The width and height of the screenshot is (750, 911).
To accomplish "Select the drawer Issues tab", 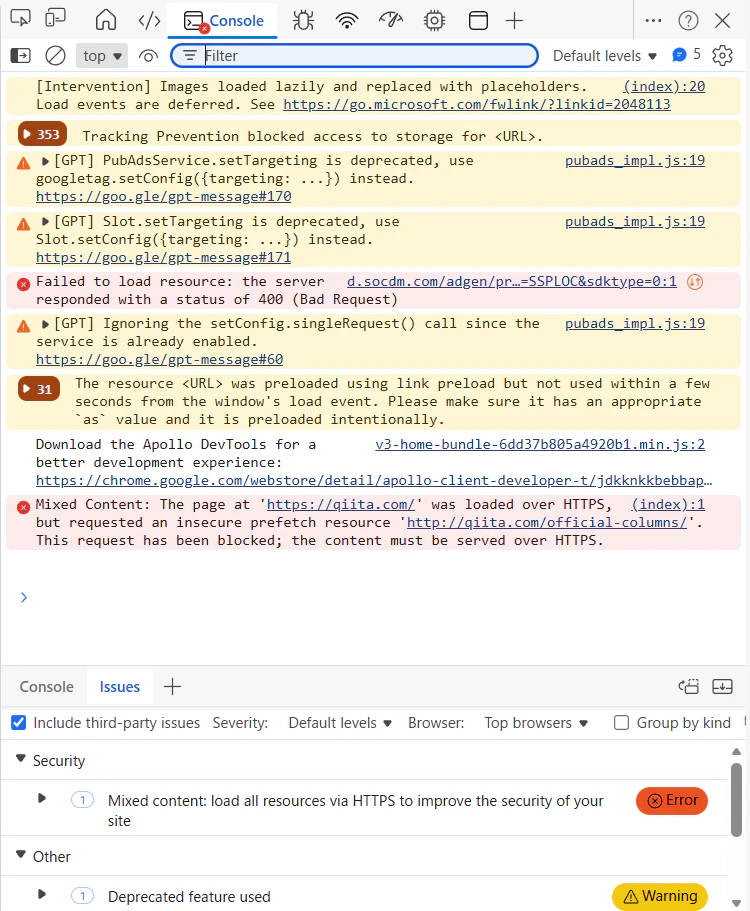I will (x=120, y=687).
